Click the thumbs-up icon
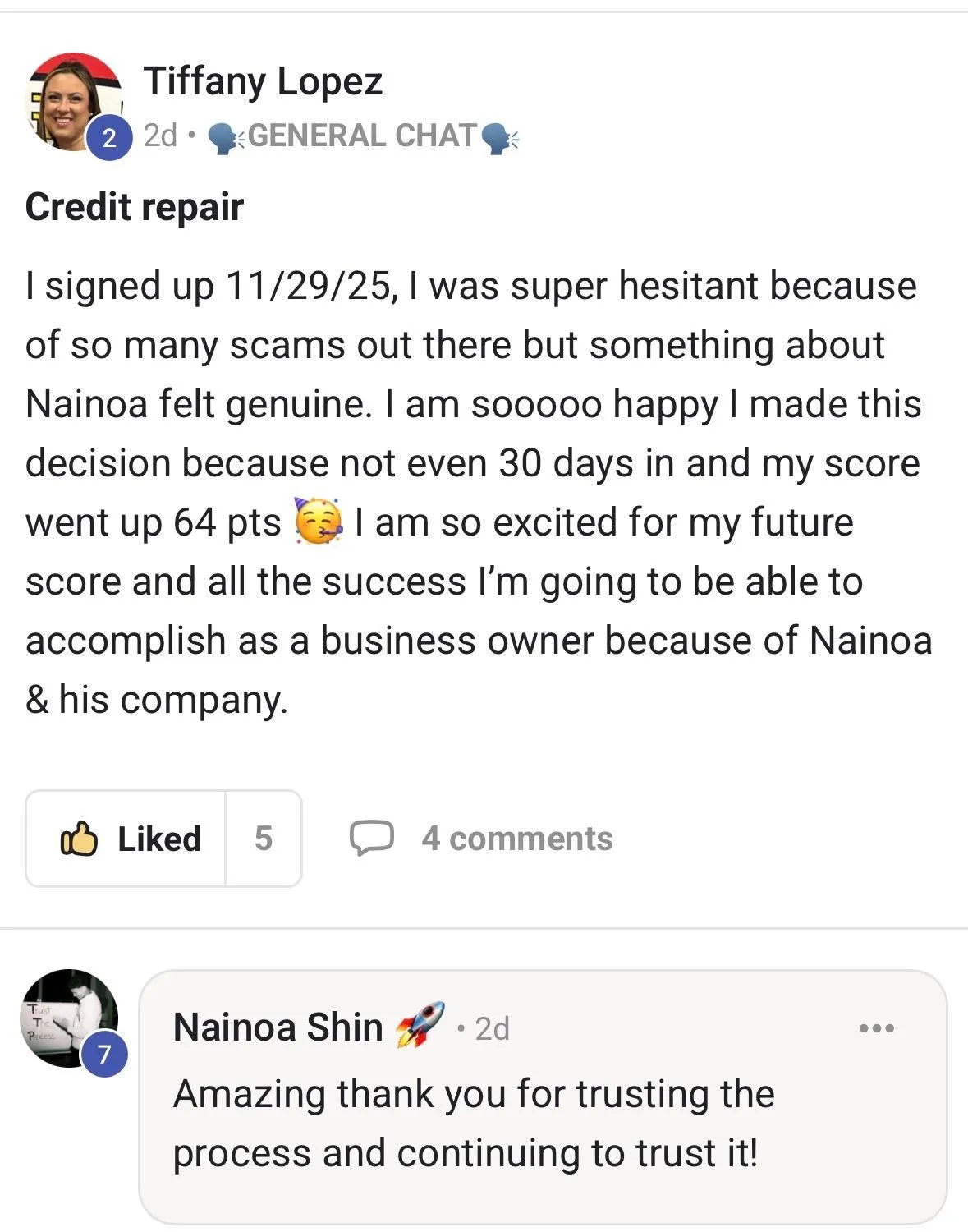 (80, 839)
